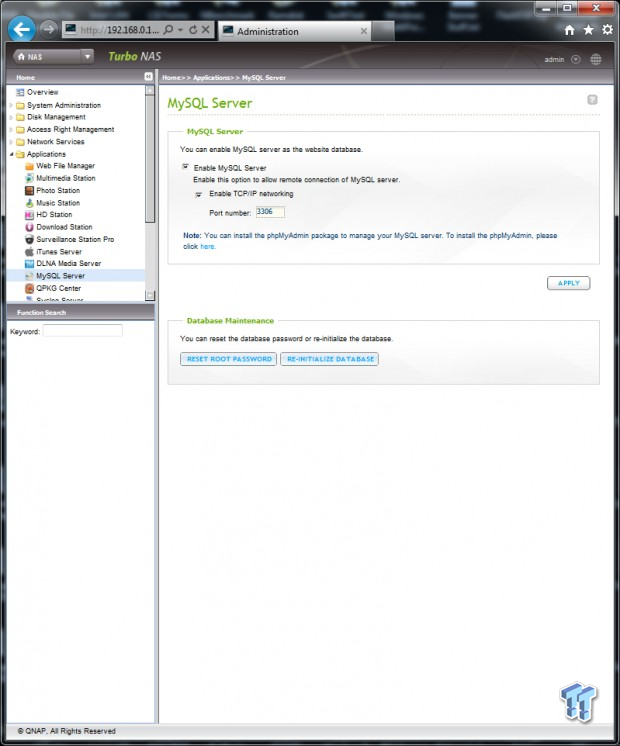Open the help question mark icon
The height and width of the screenshot is (746, 620).
(592, 99)
